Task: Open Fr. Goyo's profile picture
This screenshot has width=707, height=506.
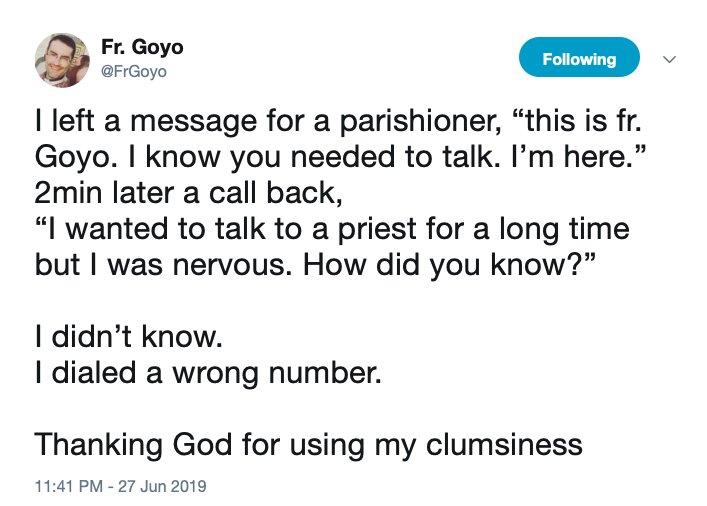Action: 62,59
